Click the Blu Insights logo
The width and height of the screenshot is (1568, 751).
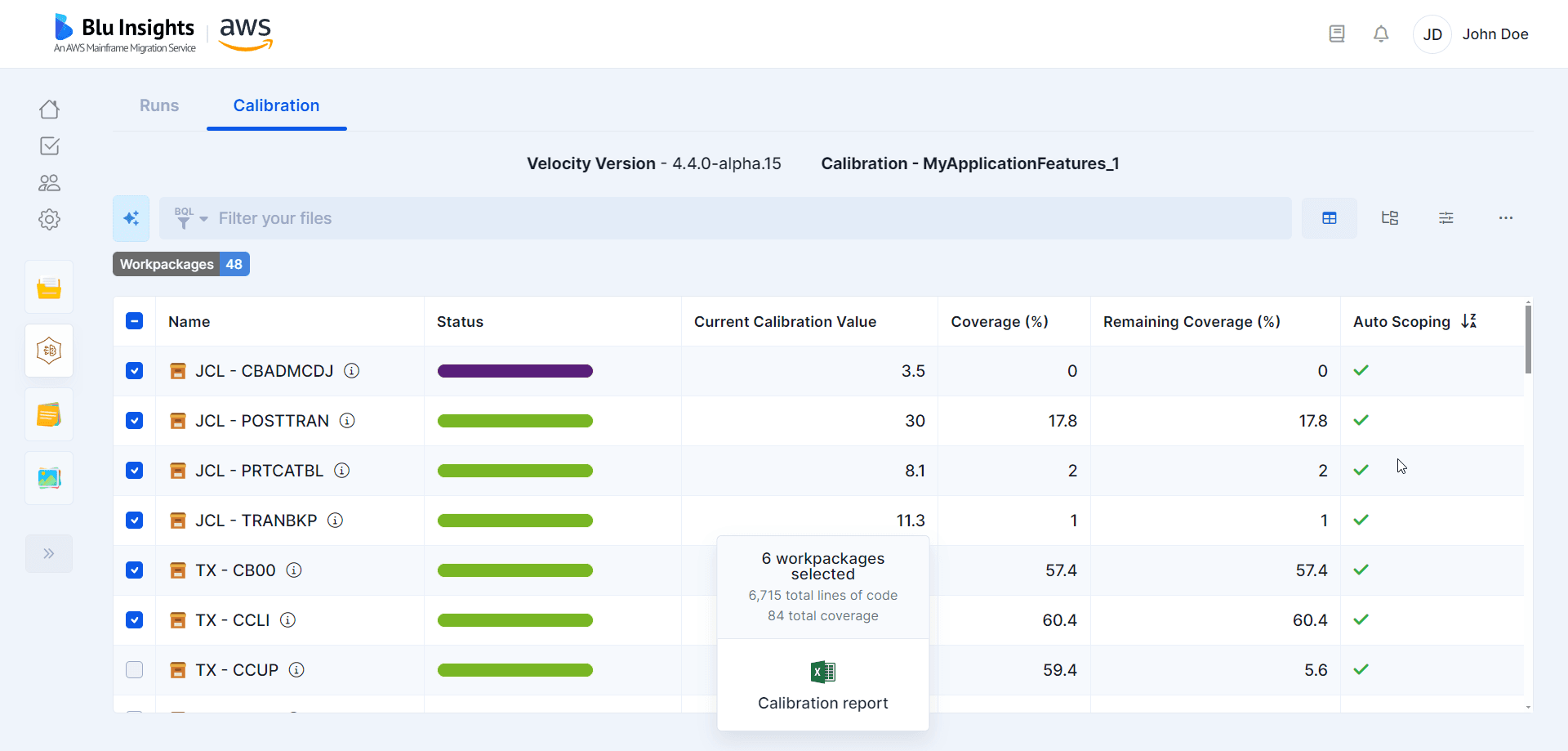[125, 34]
